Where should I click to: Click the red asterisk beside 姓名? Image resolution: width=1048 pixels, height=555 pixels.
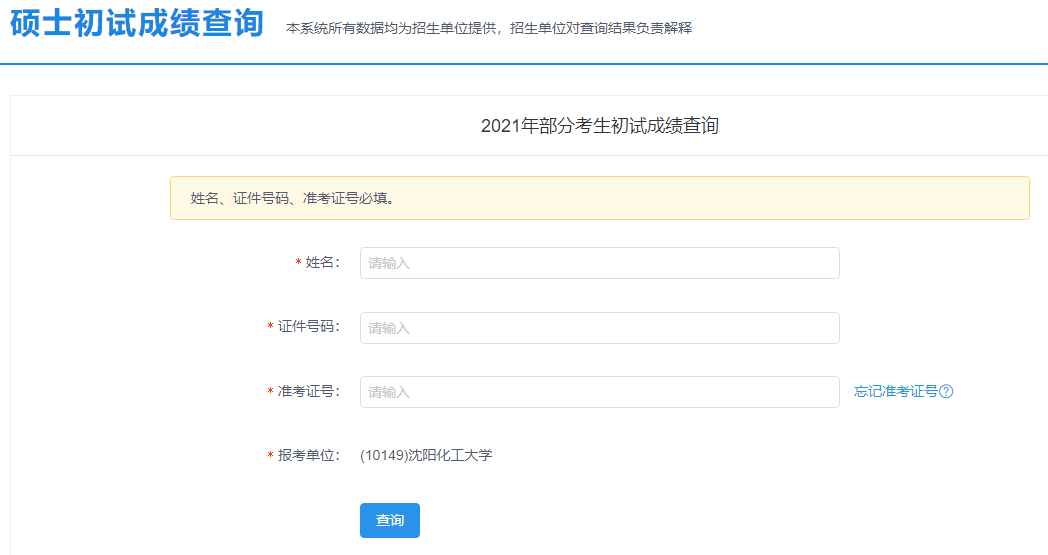(298, 264)
